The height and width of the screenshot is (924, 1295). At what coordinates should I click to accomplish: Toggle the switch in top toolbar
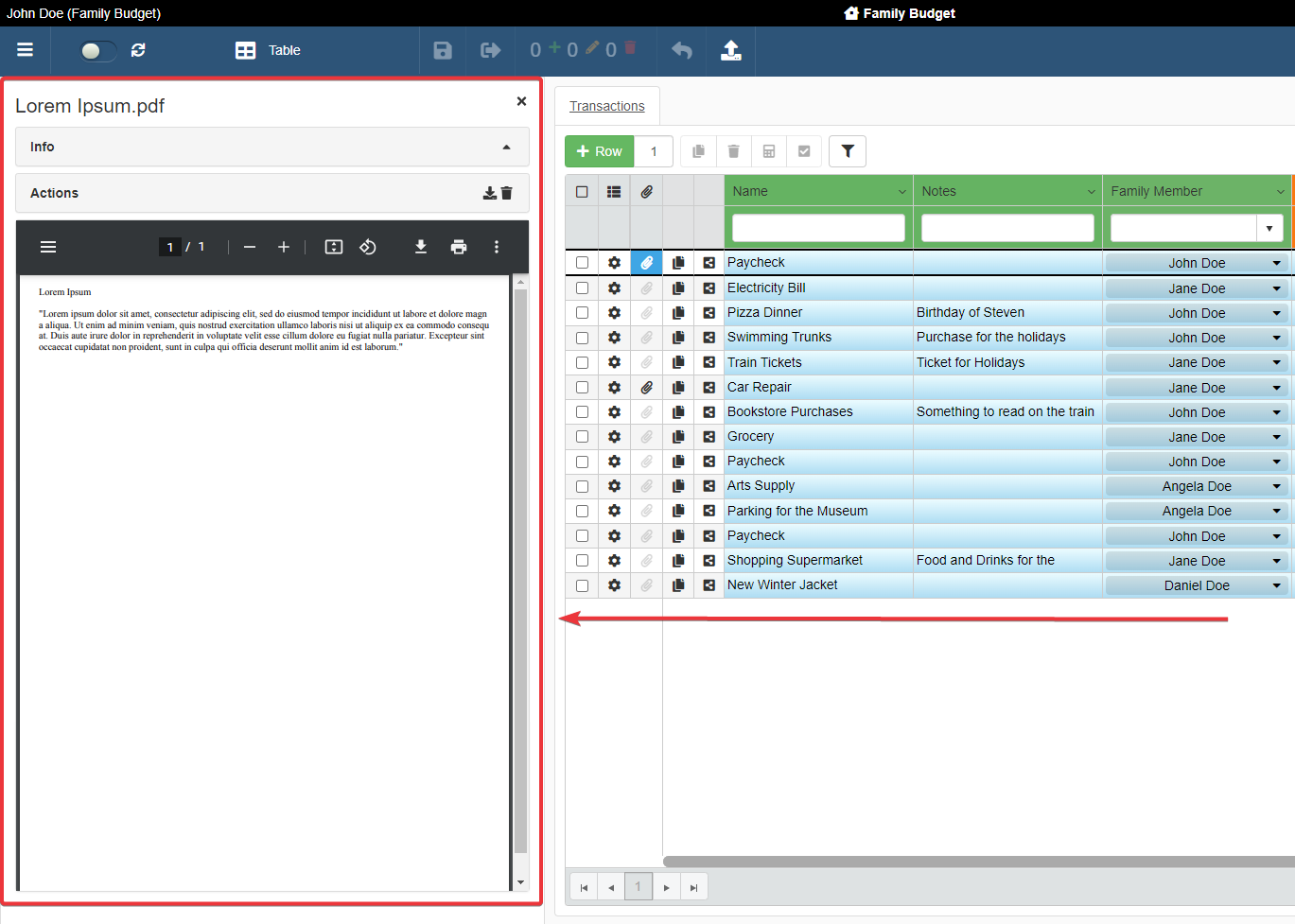point(97,50)
